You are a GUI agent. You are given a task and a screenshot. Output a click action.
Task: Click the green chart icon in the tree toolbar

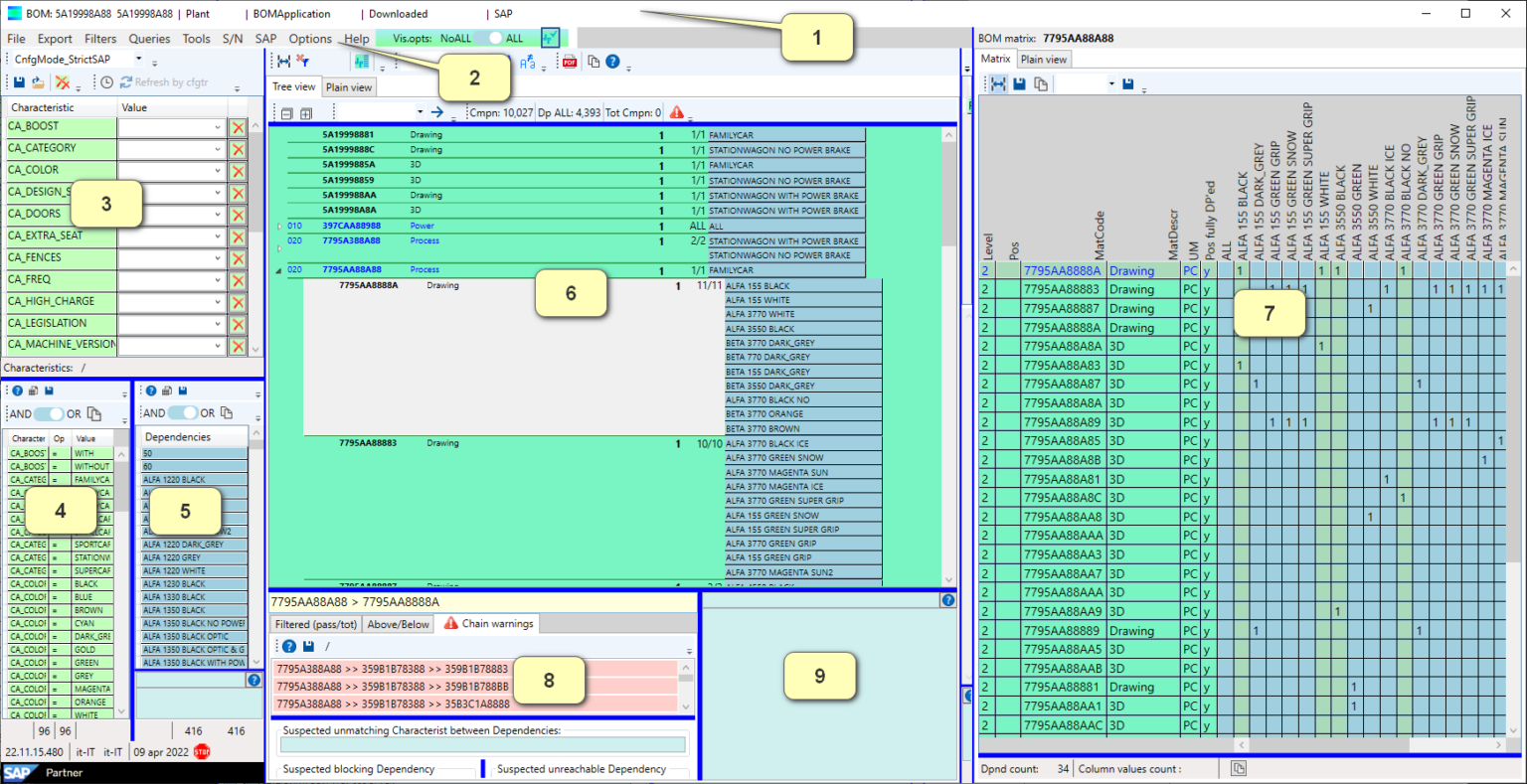click(361, 62)
